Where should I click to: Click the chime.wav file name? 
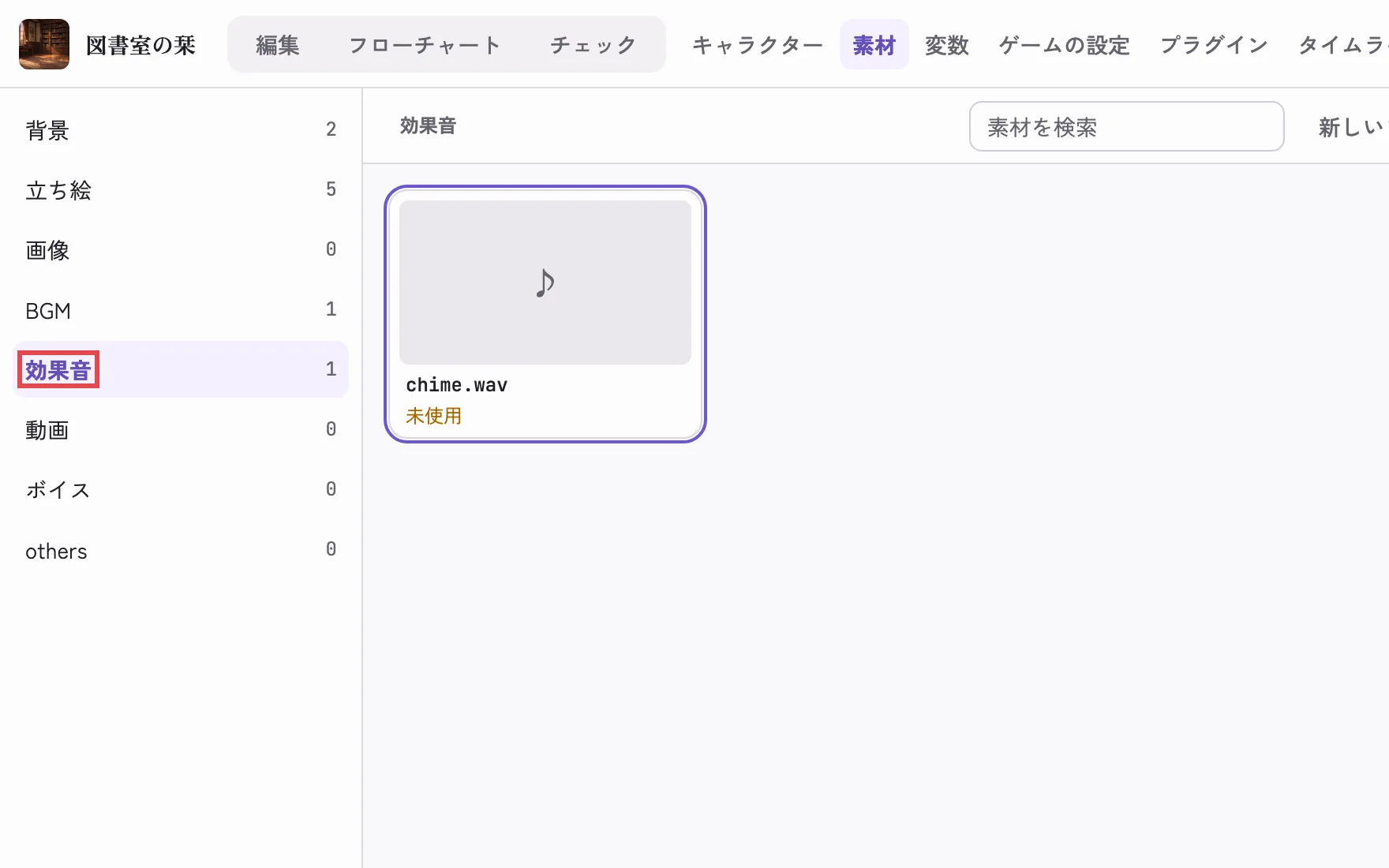456,385
